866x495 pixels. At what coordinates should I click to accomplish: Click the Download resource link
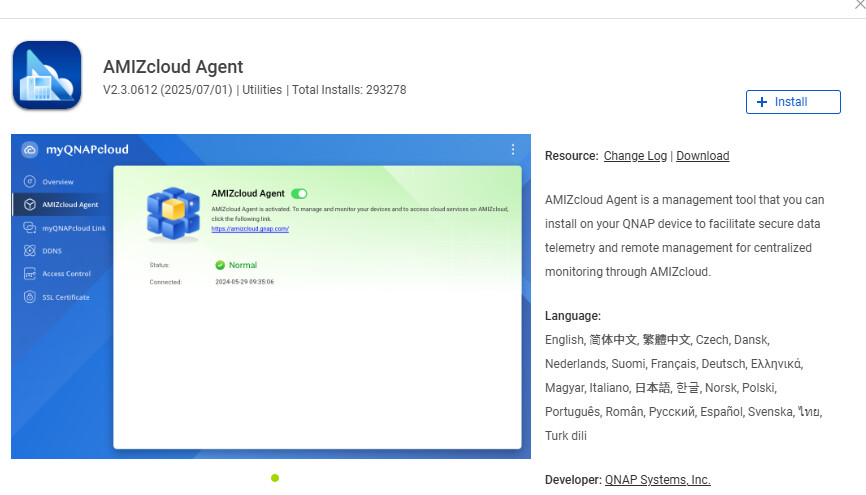point(702,156)
